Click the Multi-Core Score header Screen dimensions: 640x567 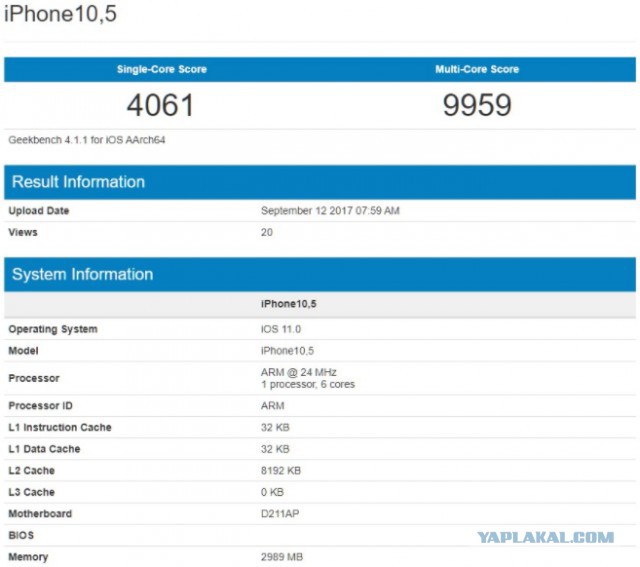[x=477, y=69]
